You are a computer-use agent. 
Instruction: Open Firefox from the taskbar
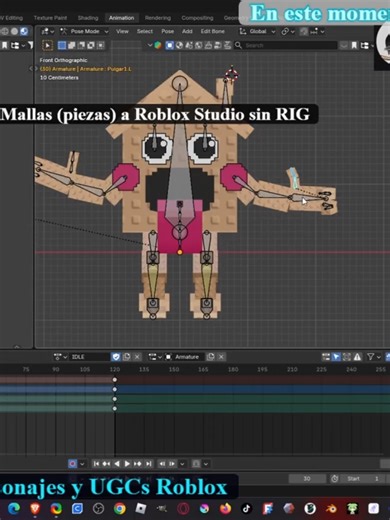[x=225, y=509]
